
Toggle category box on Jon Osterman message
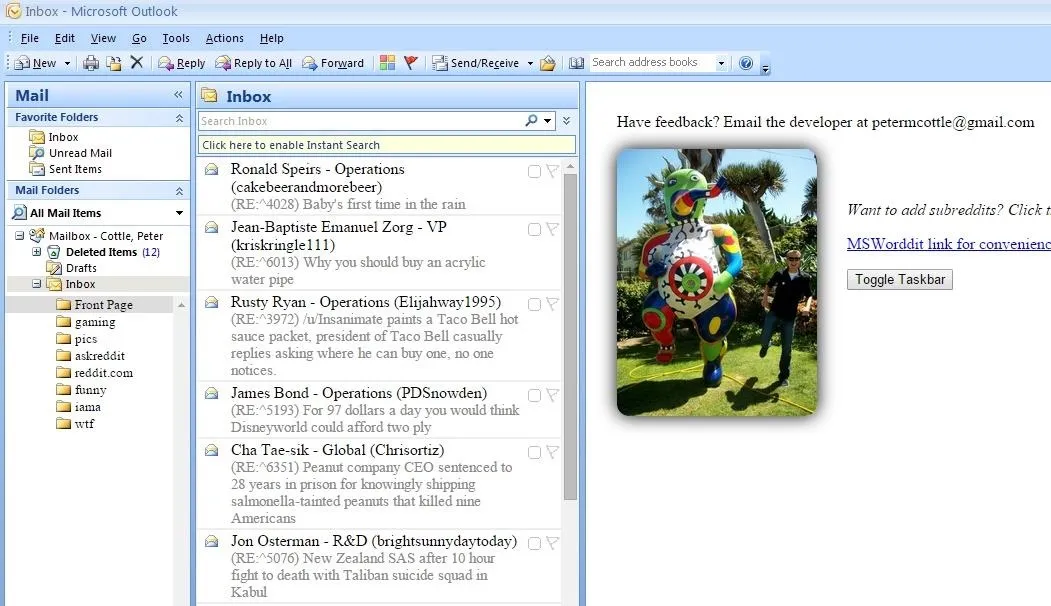point(534,543)
